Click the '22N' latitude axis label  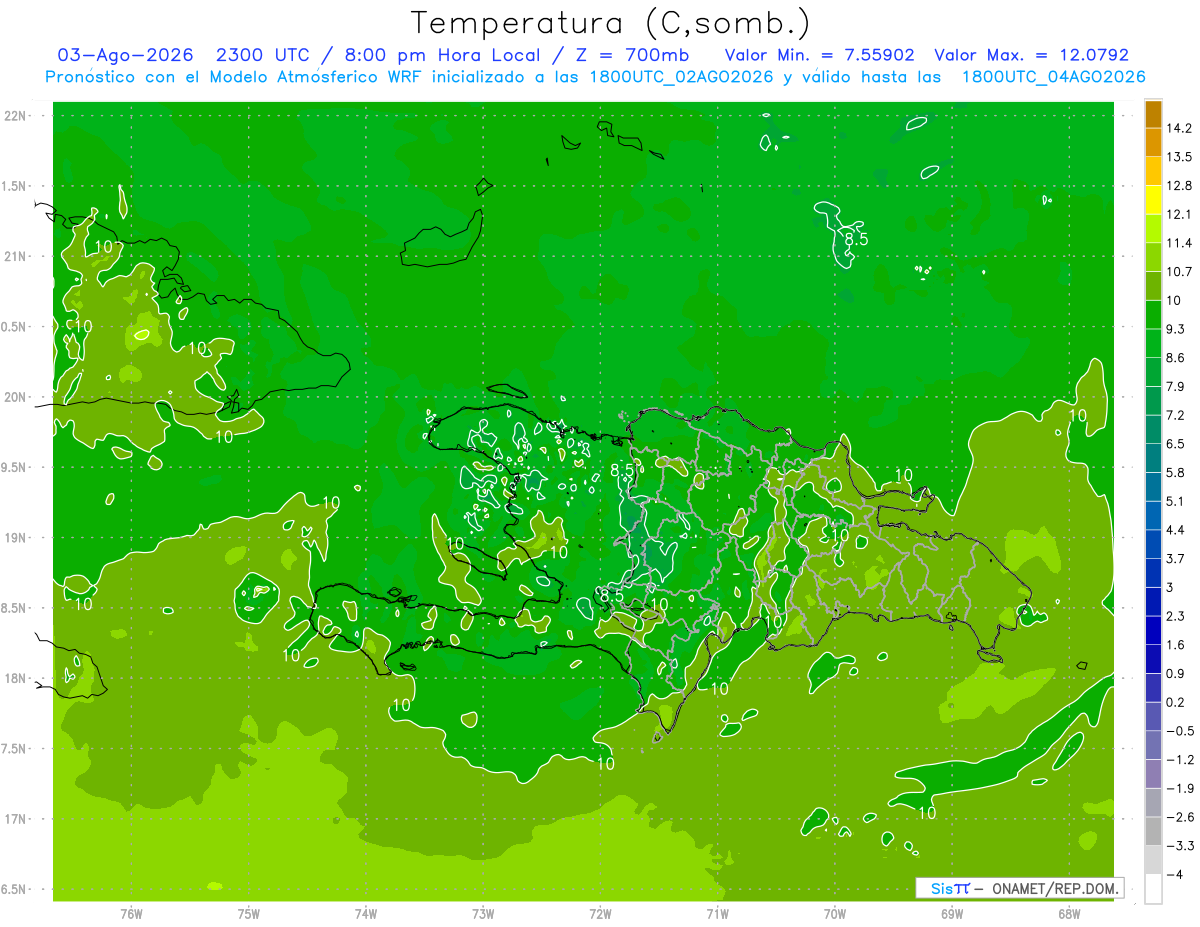pos(16,116)
